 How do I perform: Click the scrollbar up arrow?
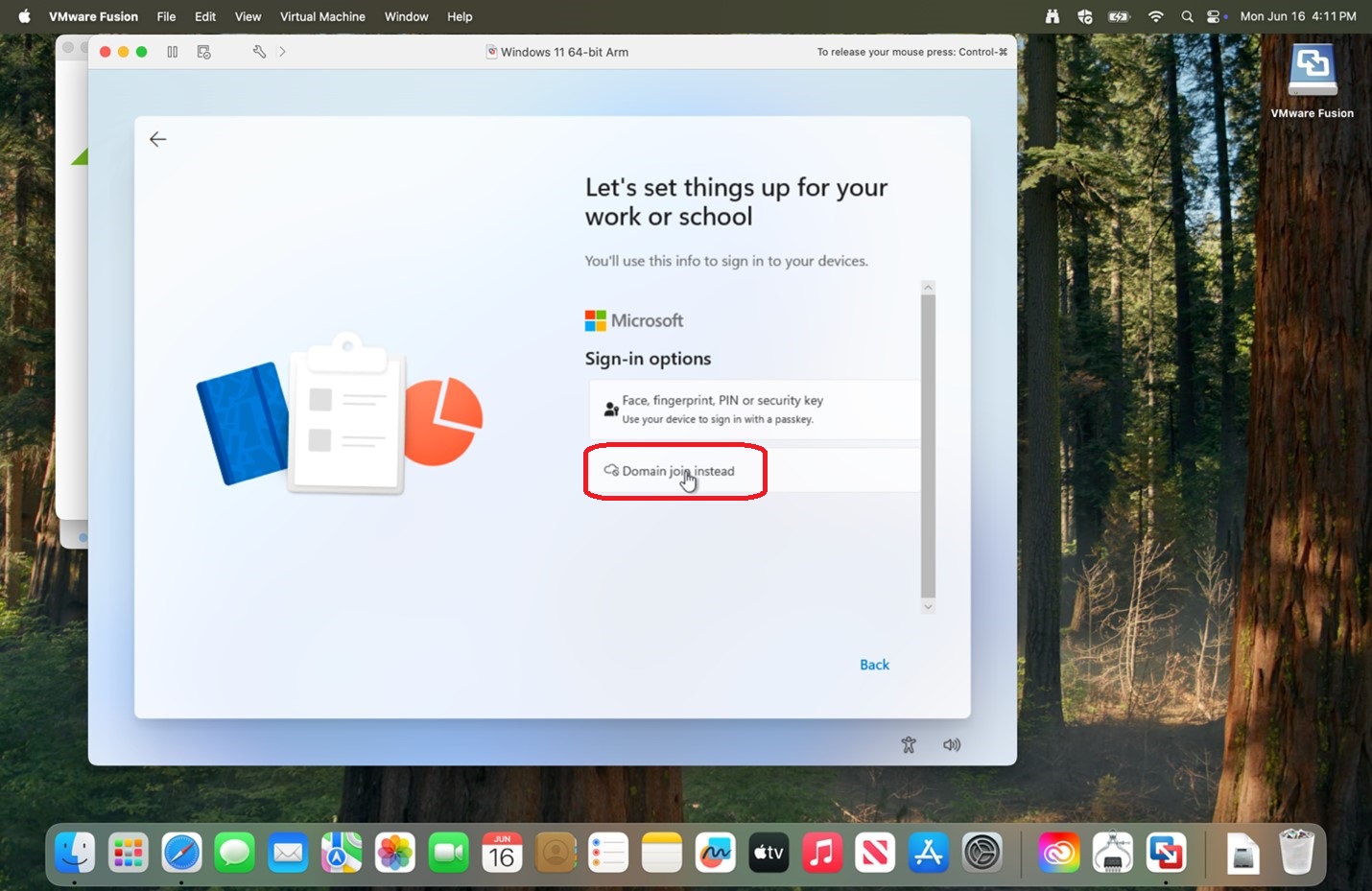point(928,288)
